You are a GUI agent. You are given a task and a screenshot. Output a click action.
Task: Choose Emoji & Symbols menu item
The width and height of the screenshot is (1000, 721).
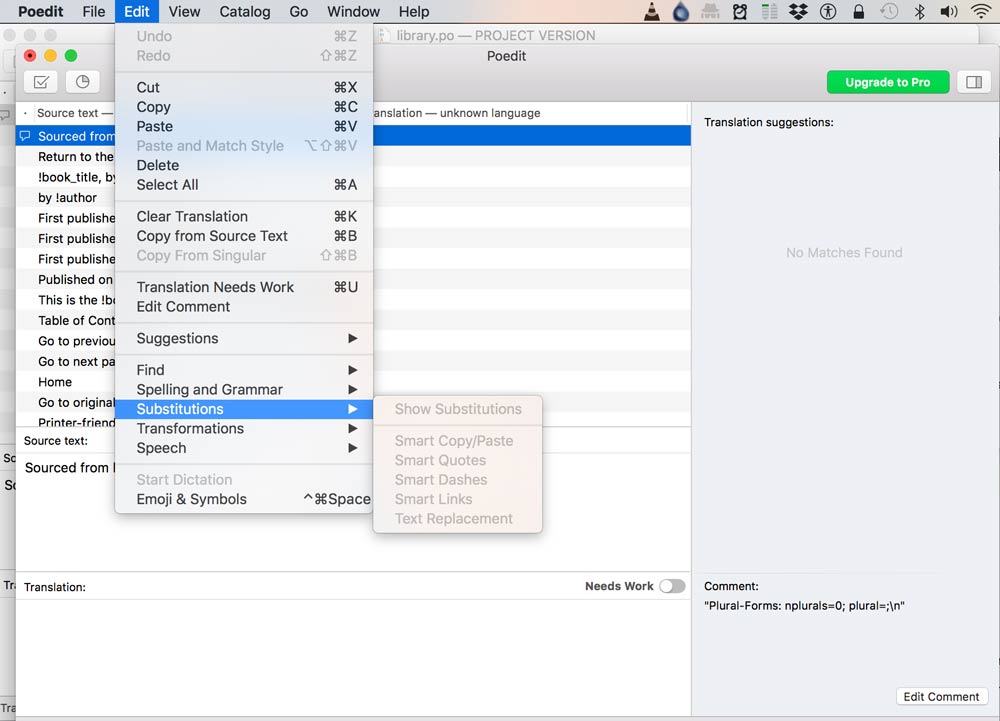[244, 499]
